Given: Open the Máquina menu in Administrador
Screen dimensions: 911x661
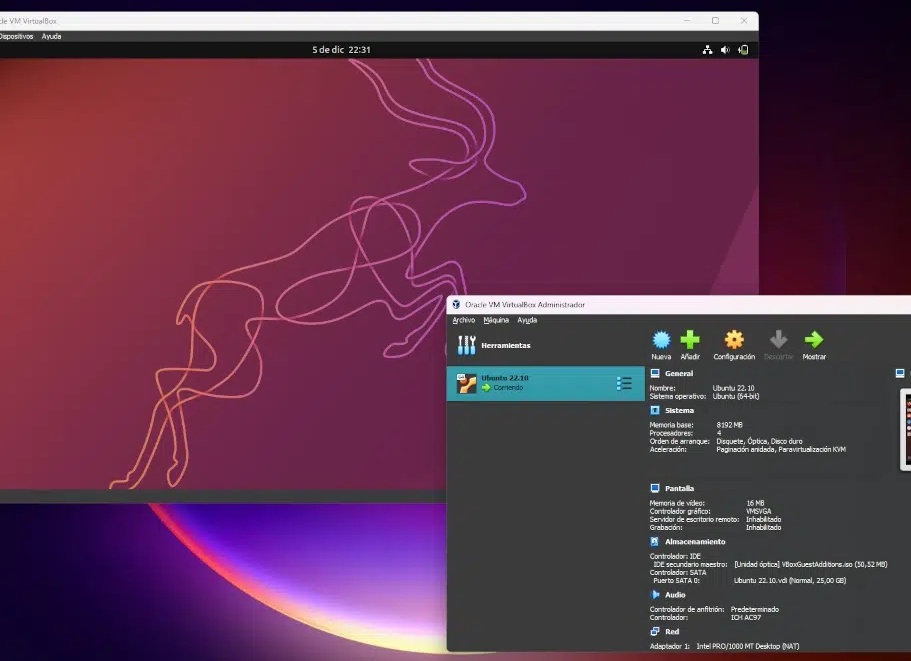Looking at the screenshot, I should click(x=496, y=320).
